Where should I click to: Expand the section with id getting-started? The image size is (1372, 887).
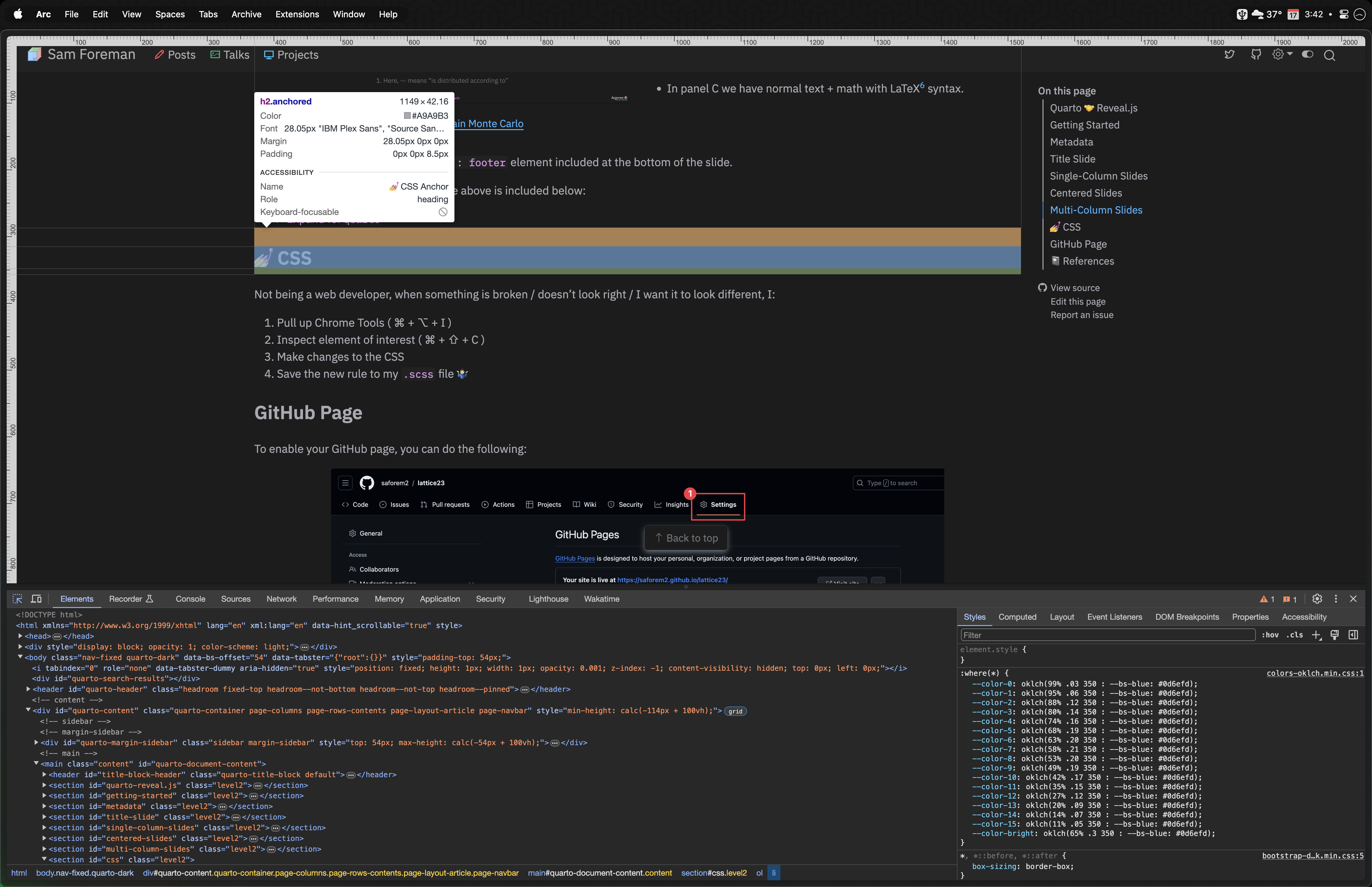pyautogui.click(x=44, y=796)
